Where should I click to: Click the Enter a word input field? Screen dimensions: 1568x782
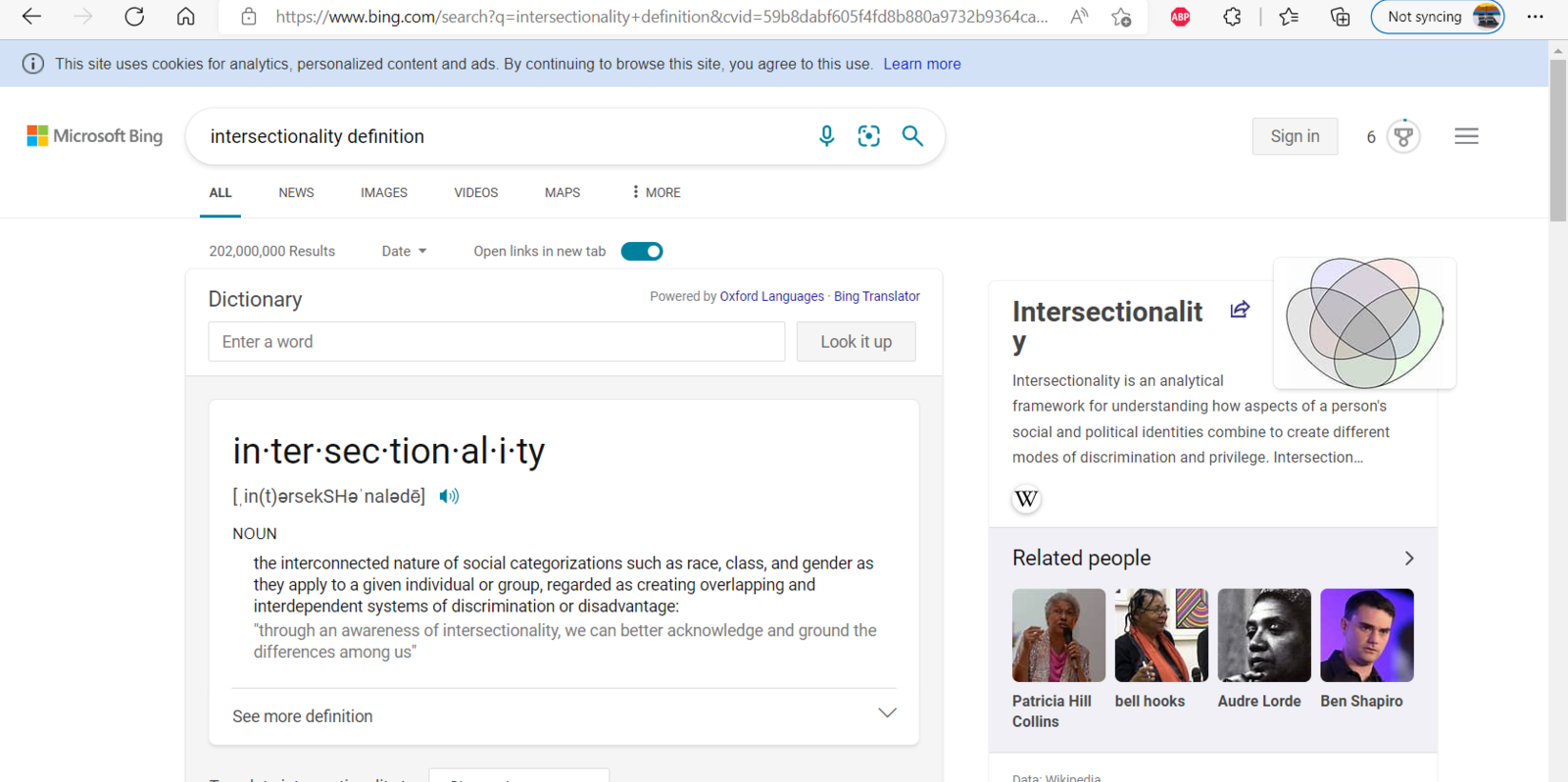click(497, 342)
